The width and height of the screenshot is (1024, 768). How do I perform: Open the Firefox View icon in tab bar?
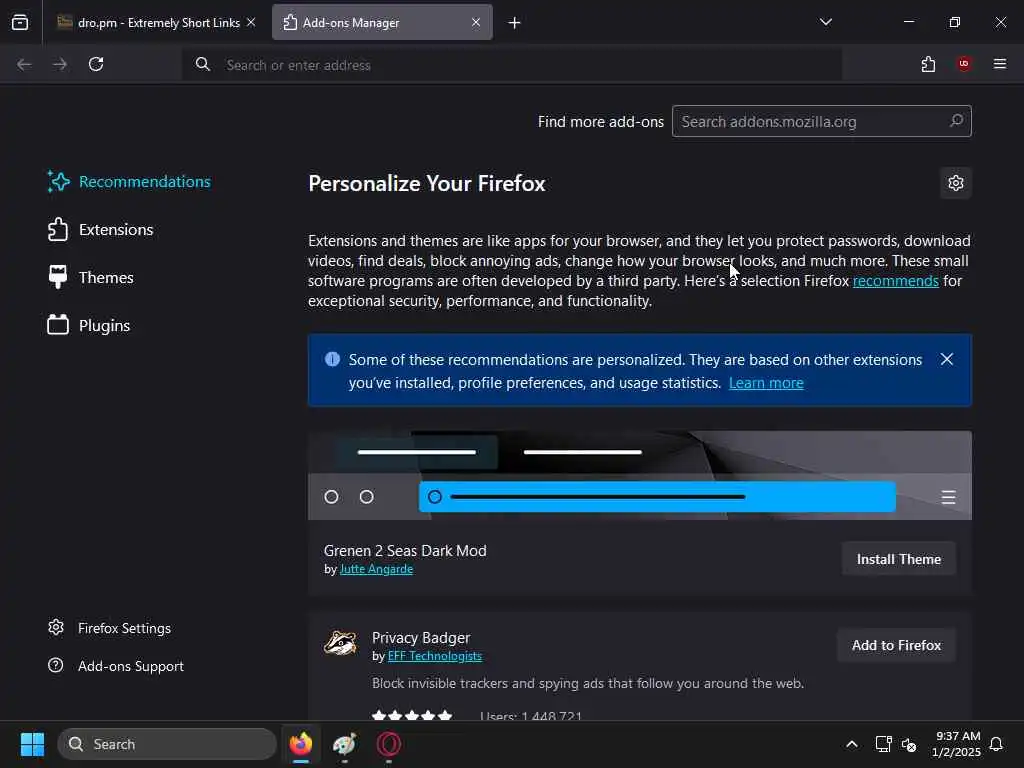(x=20, y=22)
